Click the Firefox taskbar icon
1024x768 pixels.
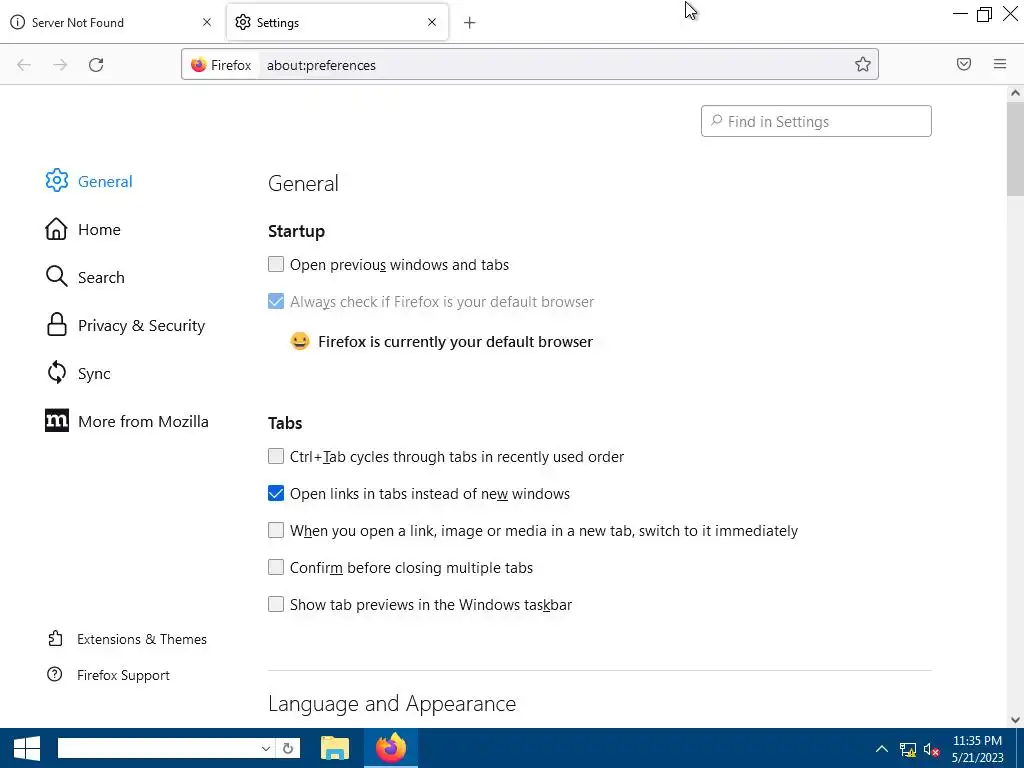pos(391,748)
